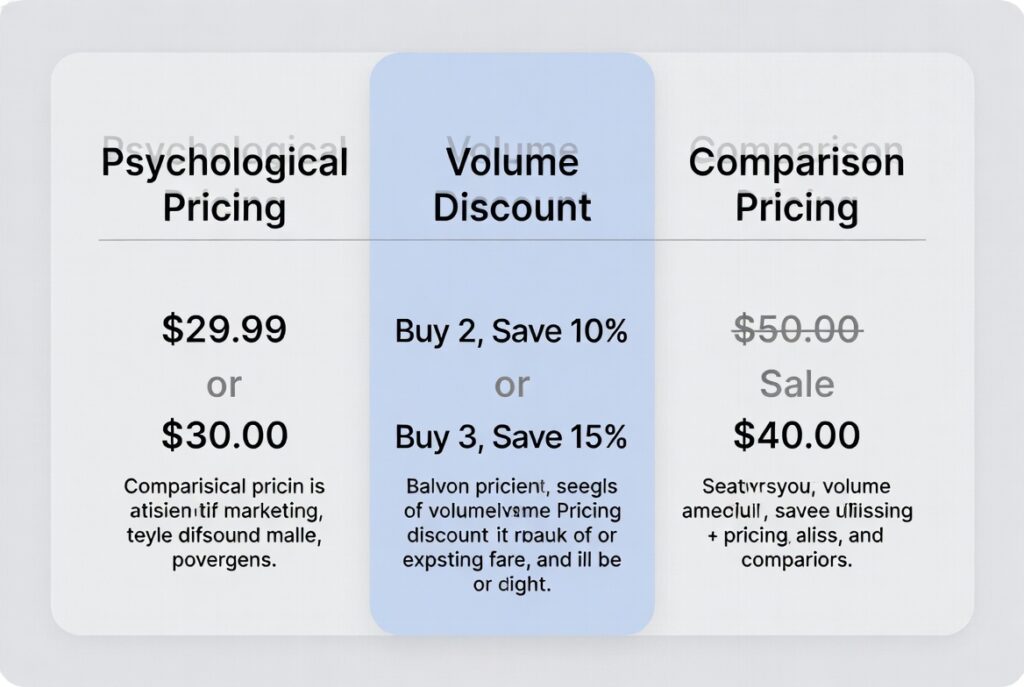Select the Volume Discount column heading
The image size is (1024, 687).
[x=512, y=185]
